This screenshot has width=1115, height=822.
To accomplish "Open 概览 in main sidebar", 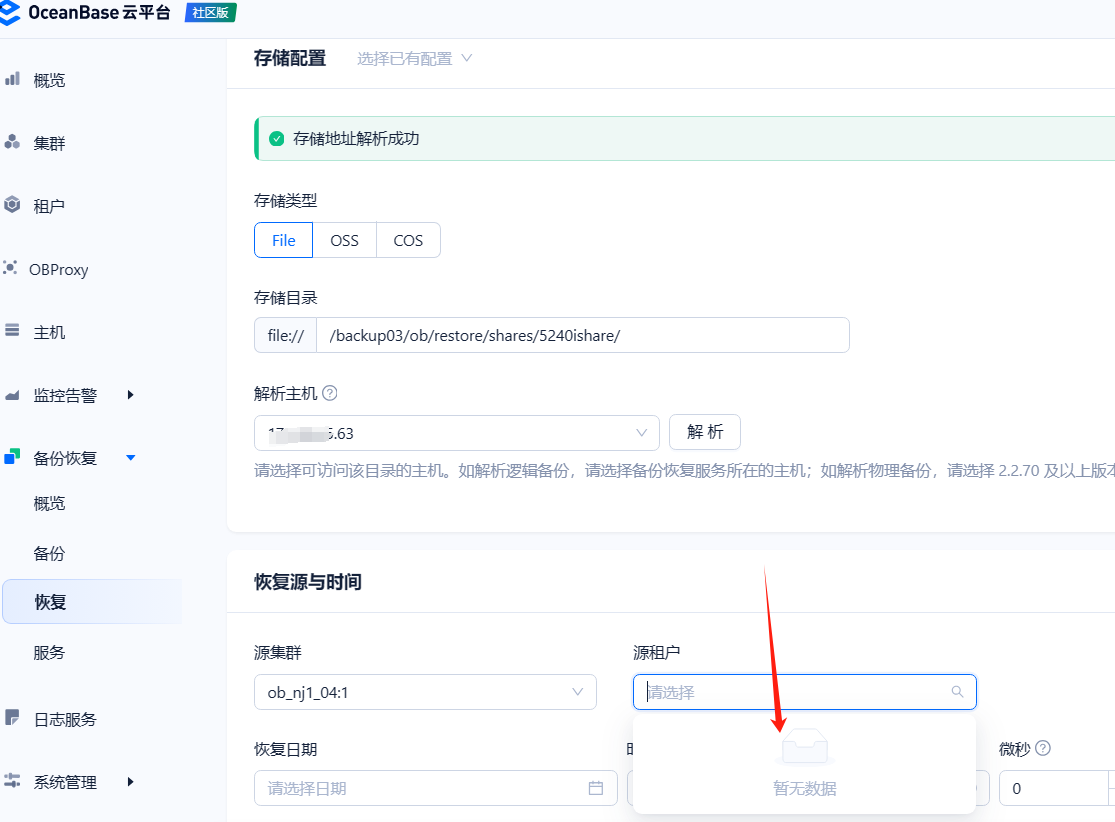I will coord(49,80).
